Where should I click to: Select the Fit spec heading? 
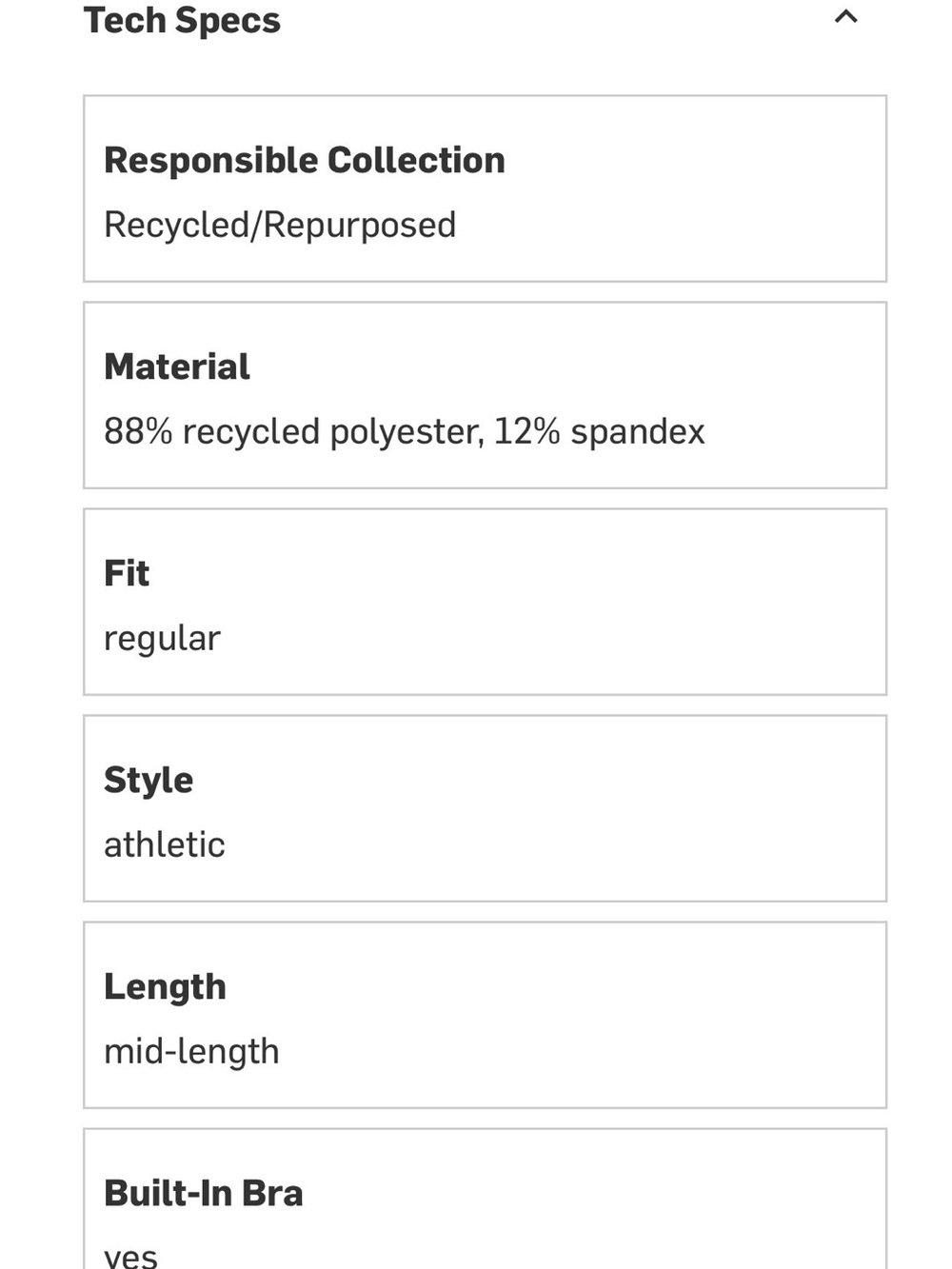pos(127,573)
